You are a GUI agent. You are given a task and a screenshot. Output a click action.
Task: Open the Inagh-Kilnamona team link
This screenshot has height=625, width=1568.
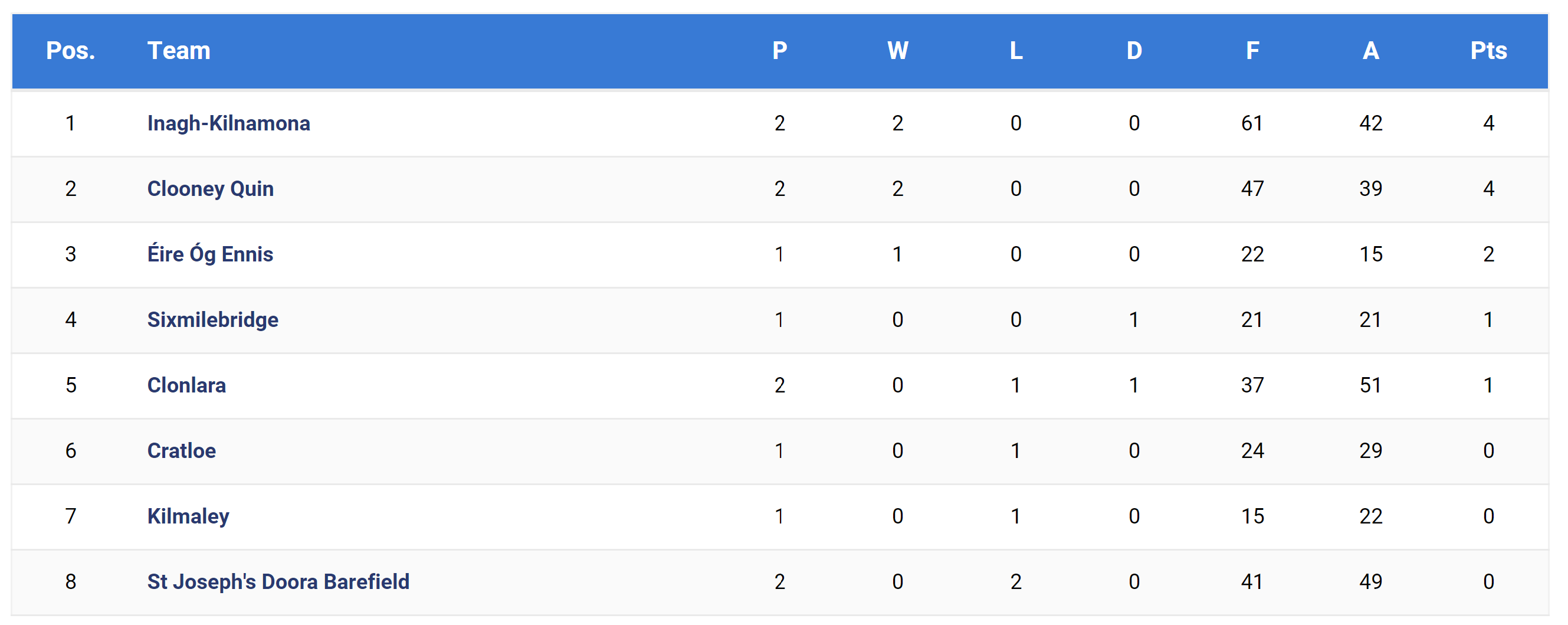[228, 124]
